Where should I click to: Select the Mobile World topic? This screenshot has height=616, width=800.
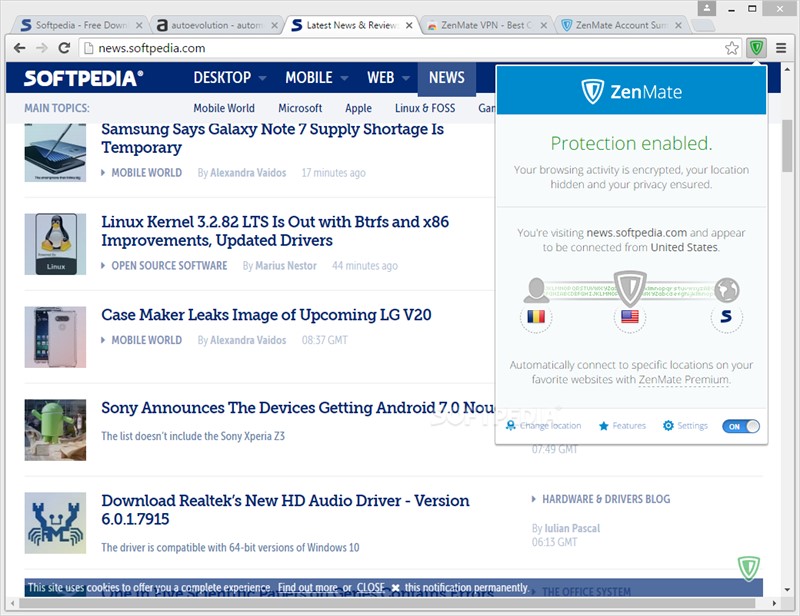point(223,108)
